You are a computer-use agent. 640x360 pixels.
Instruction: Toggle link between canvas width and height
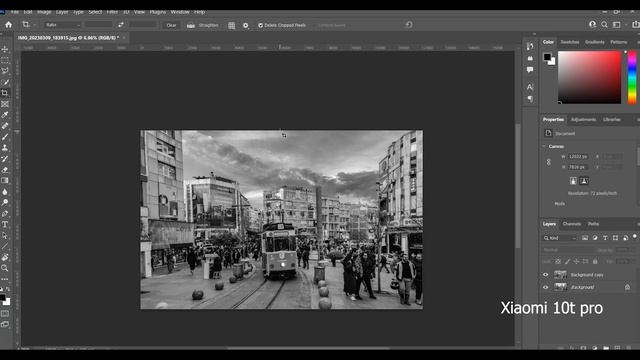(x=549, y=162)
